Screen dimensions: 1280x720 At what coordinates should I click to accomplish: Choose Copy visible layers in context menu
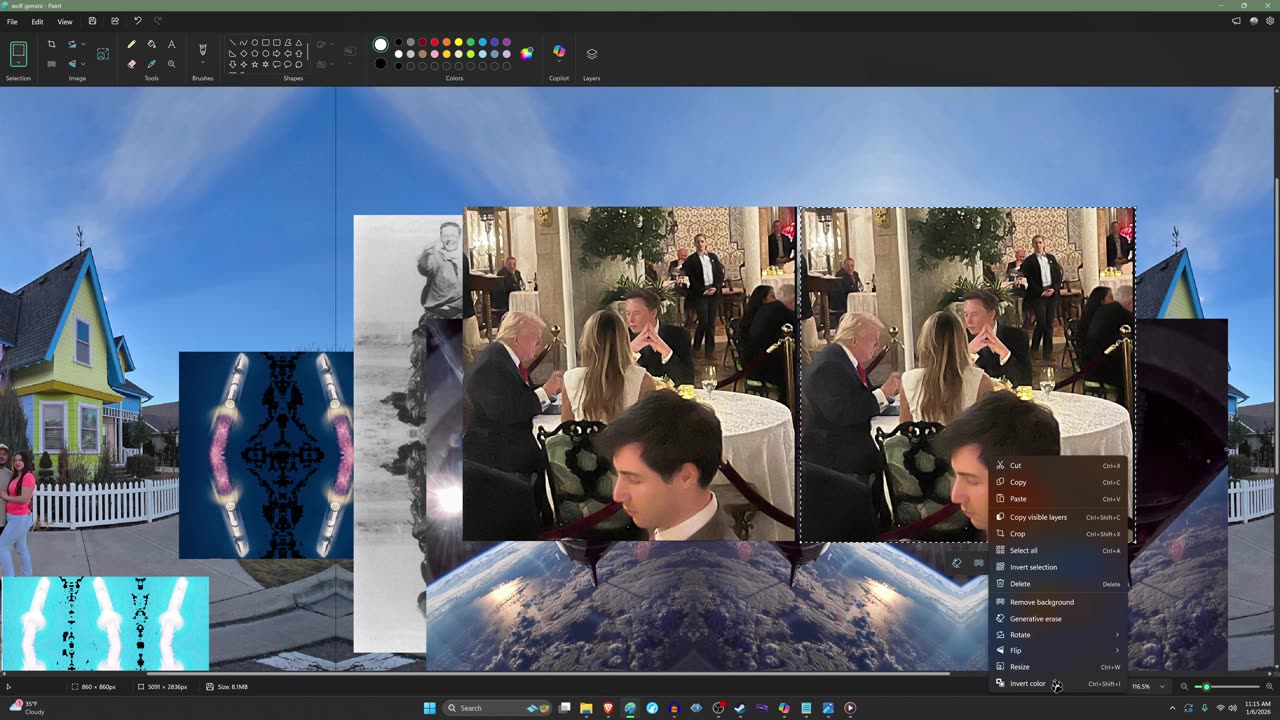[1058, 517]
